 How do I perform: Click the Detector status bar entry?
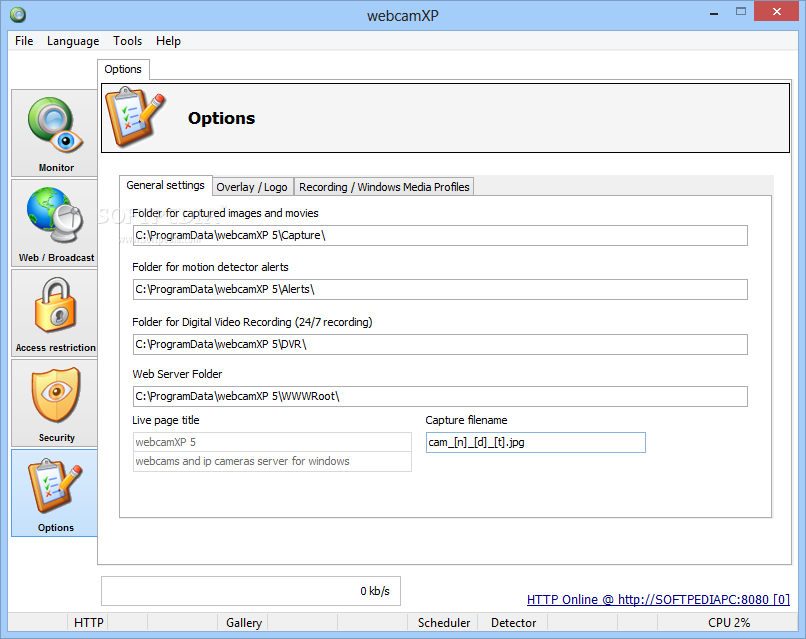click(513, 623)
